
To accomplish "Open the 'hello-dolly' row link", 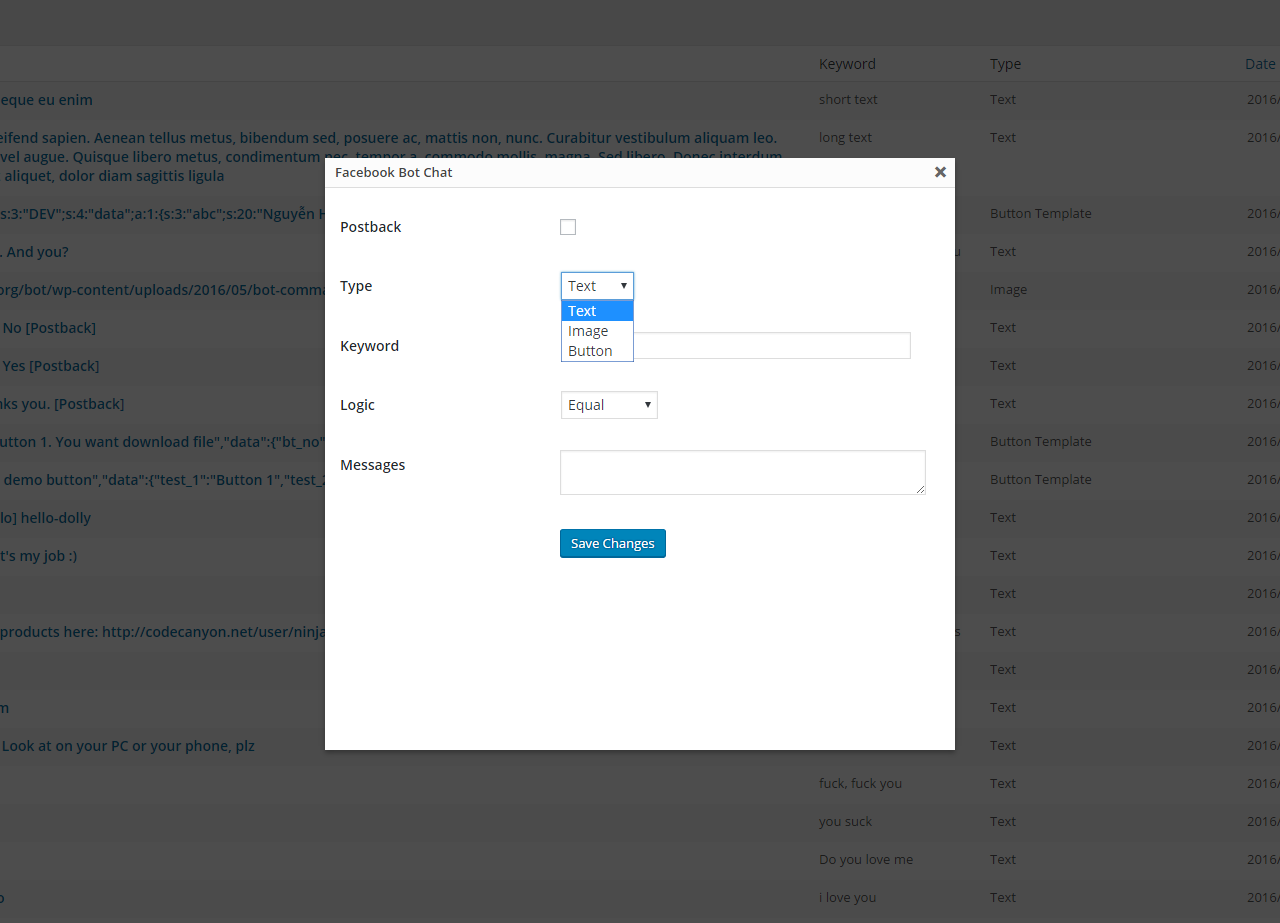I will click(x=46, y=518).
